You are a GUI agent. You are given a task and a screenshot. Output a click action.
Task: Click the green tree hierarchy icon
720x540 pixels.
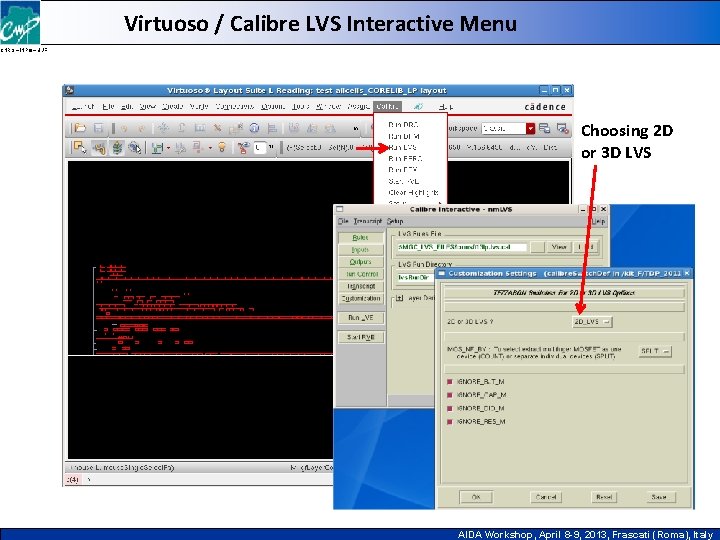click(118, 147)
